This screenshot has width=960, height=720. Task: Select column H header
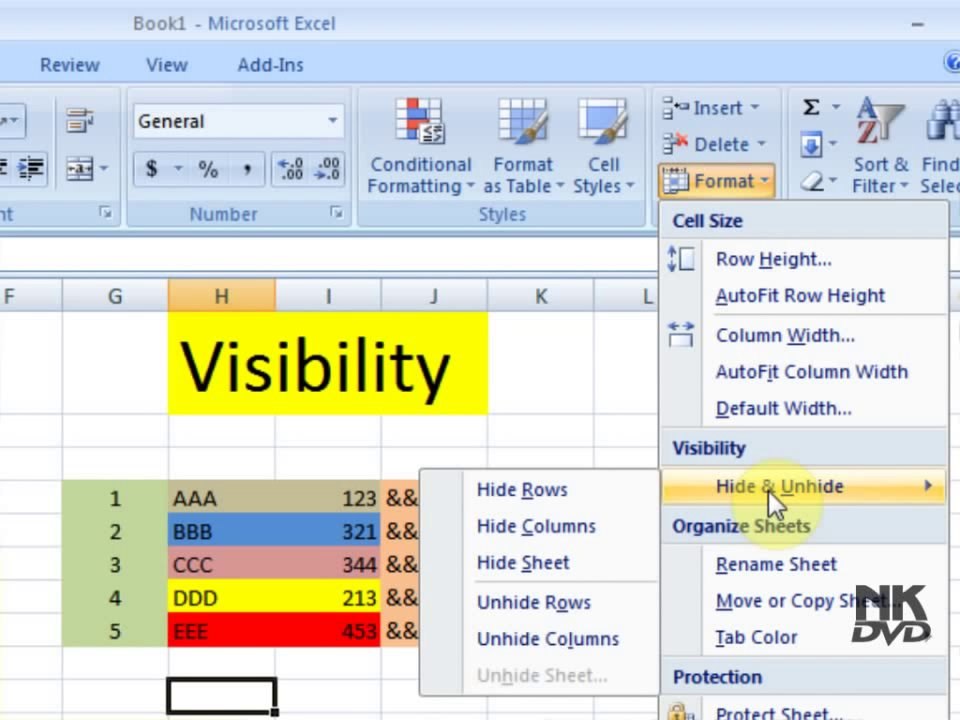point(222,296)
